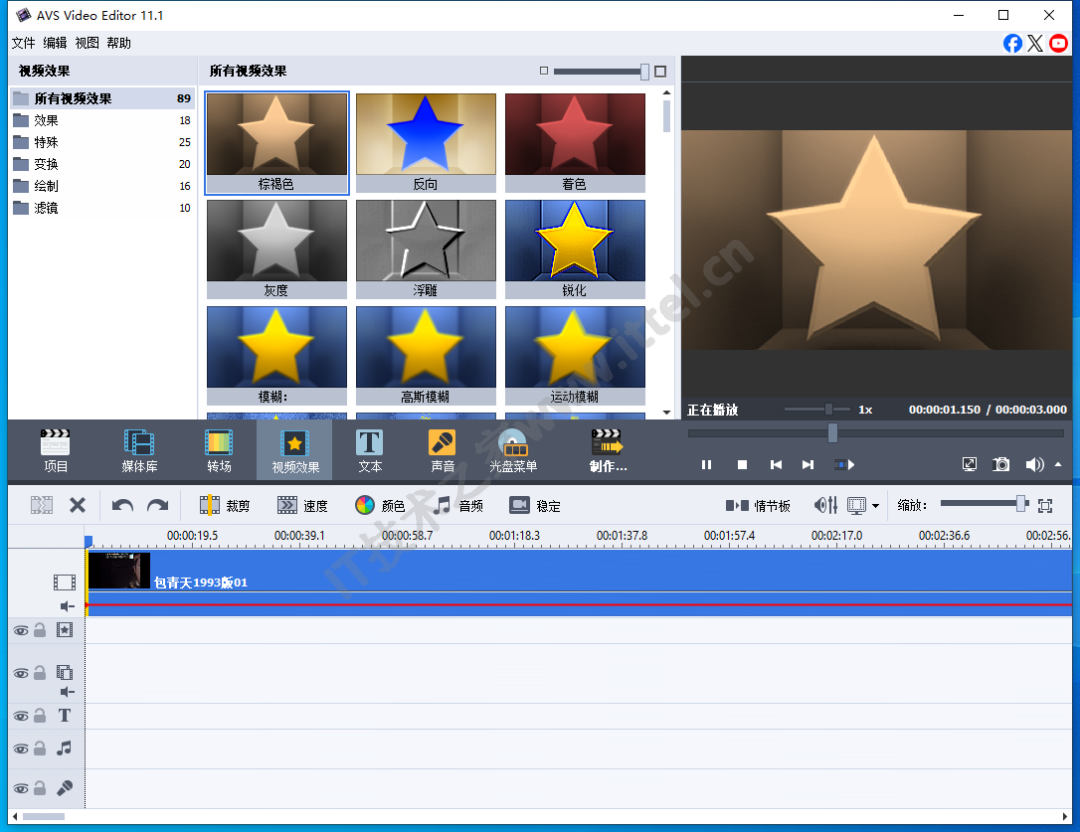
Task: Stop the preview playback
Action: [x=742, y=465]
